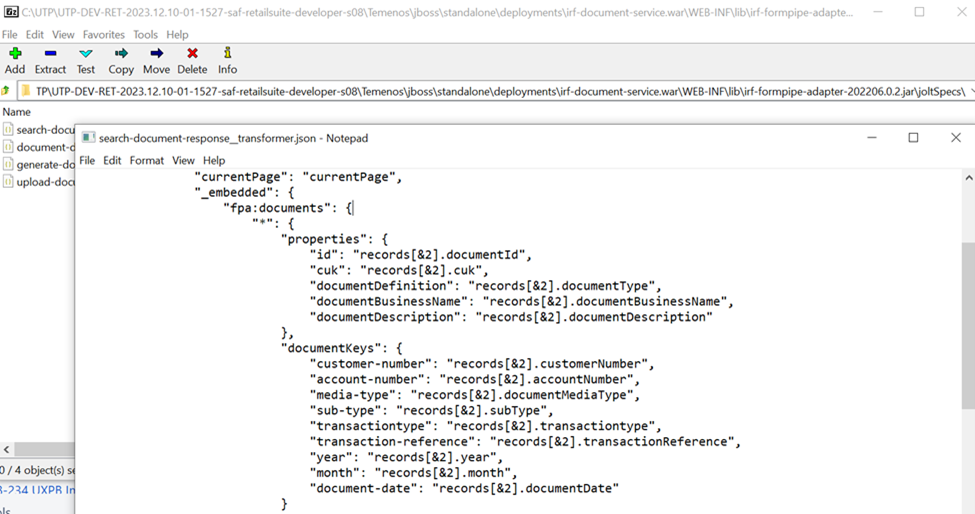Click the Move toolbar icon
This screenshot has height=514, width=975.
pyautogui.click(x=156, y=54)
